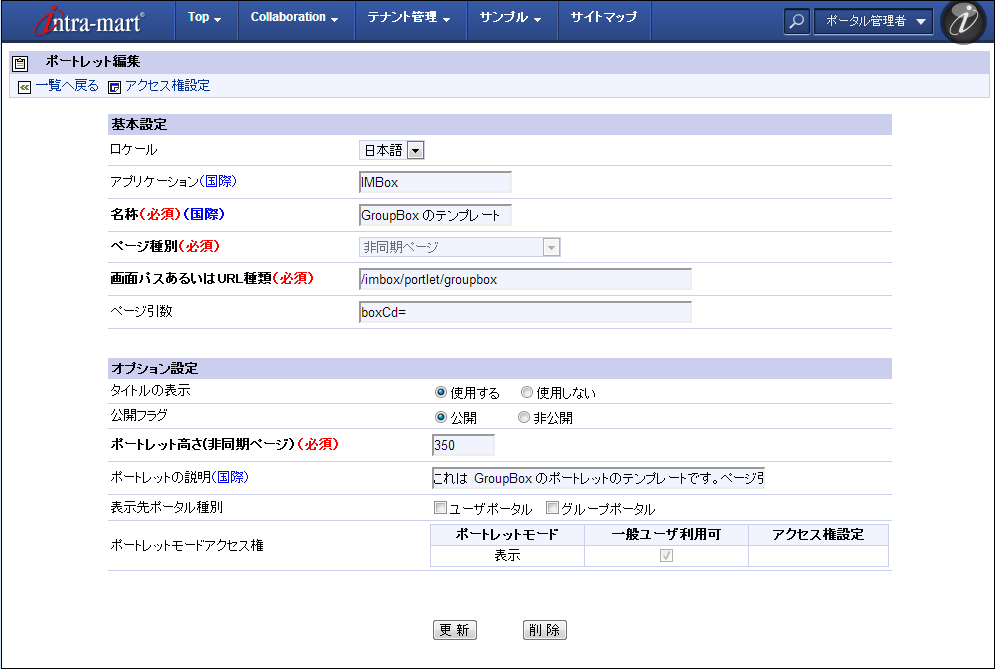This screenshot has width=995, height=669.
Task: Click the back-to-list arrow icon
Action: click(24, 87)
